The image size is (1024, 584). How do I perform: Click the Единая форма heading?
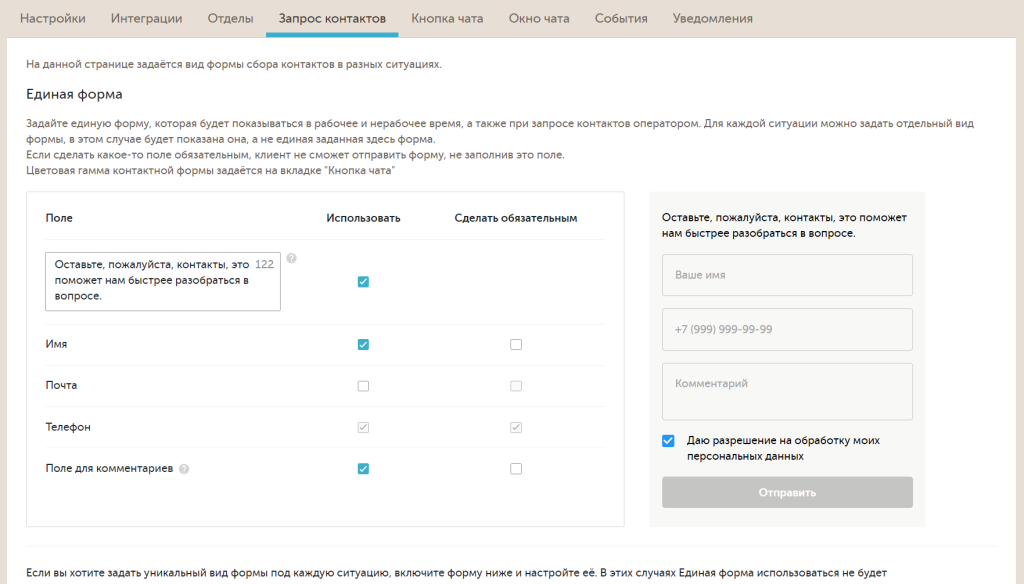tap(74, 94)
